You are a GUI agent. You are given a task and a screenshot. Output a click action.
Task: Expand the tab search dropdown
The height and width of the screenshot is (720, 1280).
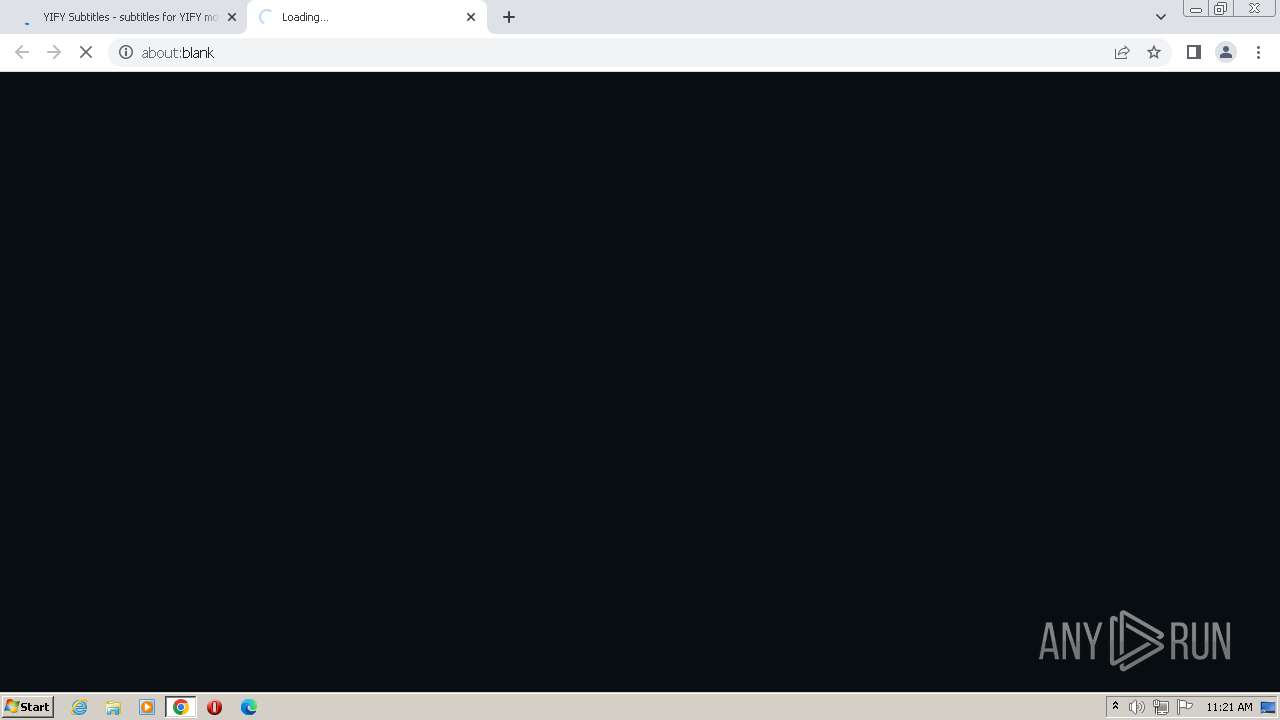pos(1161,17)
